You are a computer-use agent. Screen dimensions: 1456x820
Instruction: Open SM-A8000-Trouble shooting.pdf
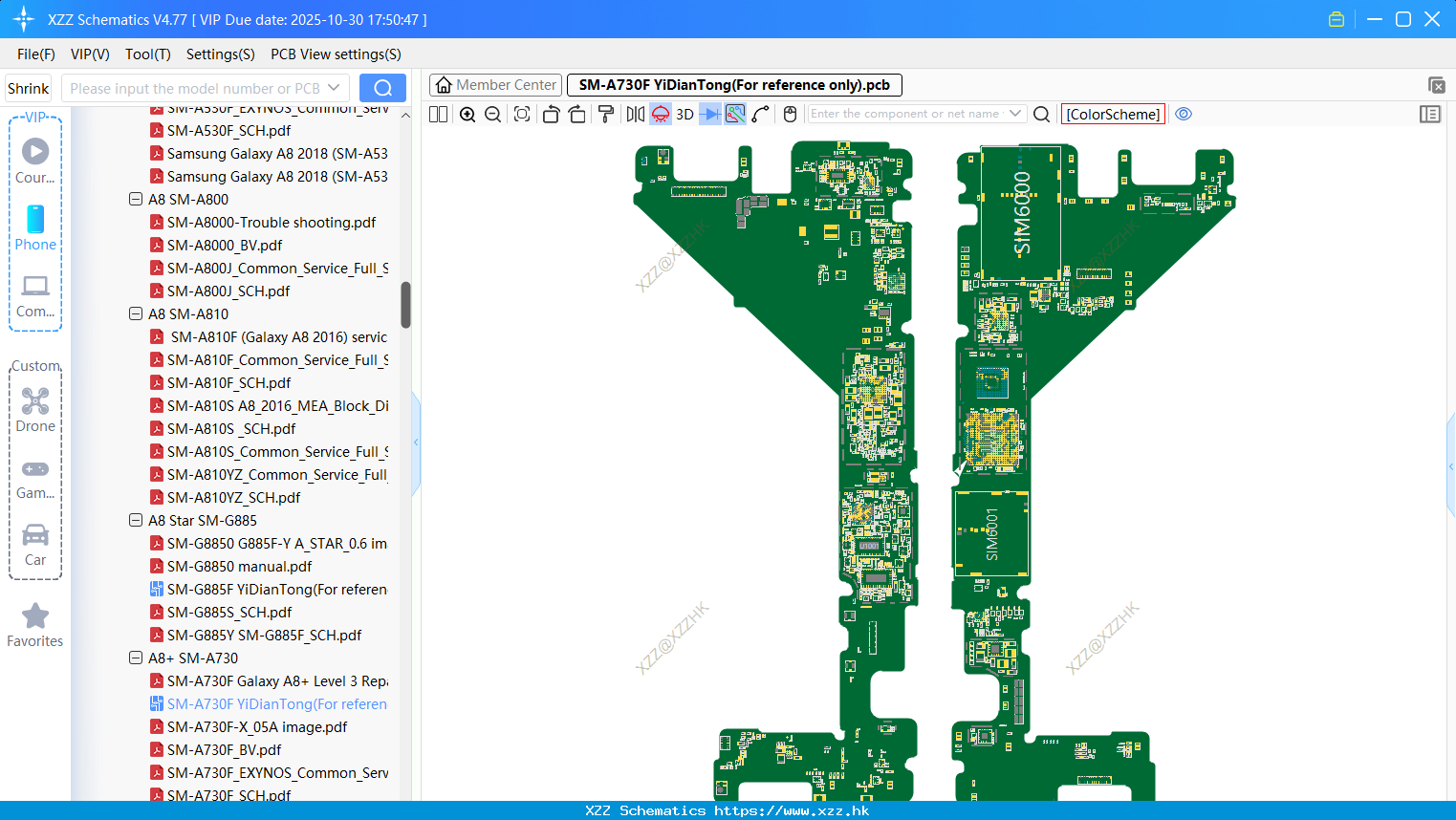(x=272, y=223)
